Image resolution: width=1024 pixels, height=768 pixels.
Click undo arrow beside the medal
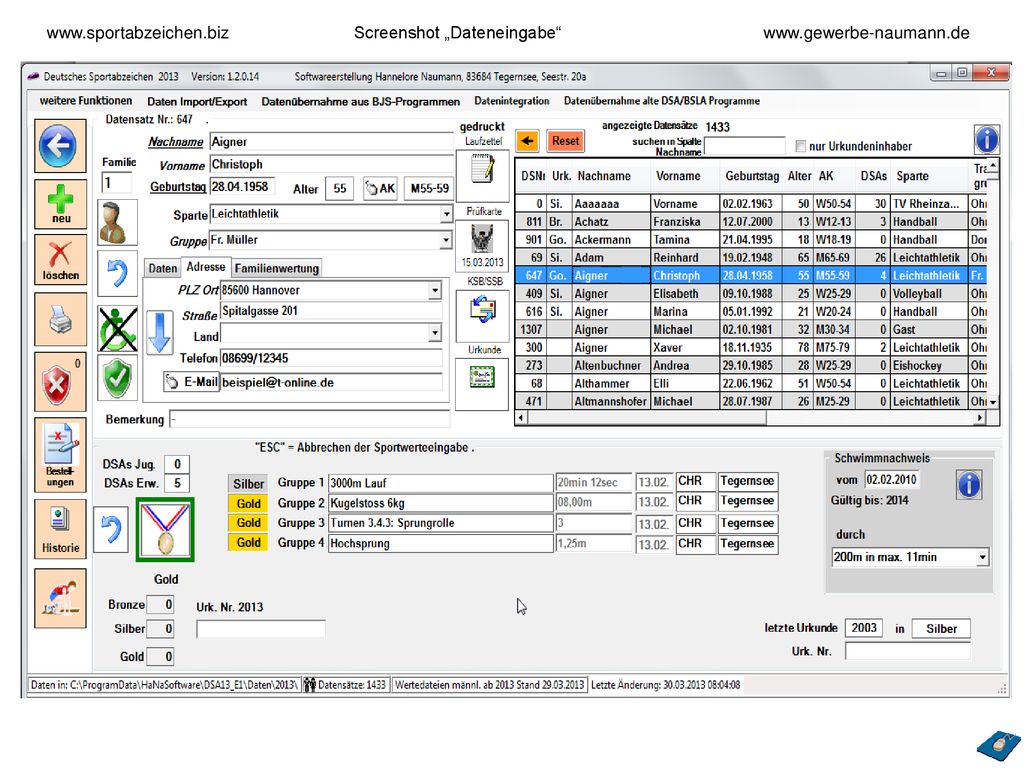click(x=111, y=529)
